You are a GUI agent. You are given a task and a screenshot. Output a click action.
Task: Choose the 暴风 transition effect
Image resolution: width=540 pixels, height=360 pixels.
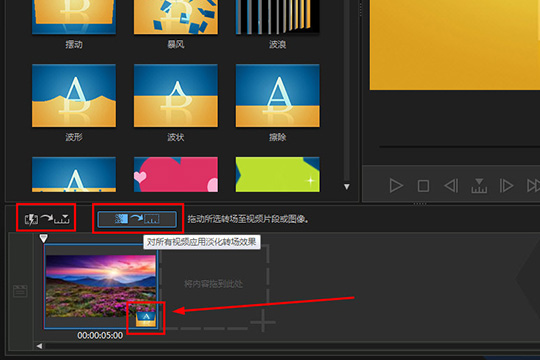(176, 17)
